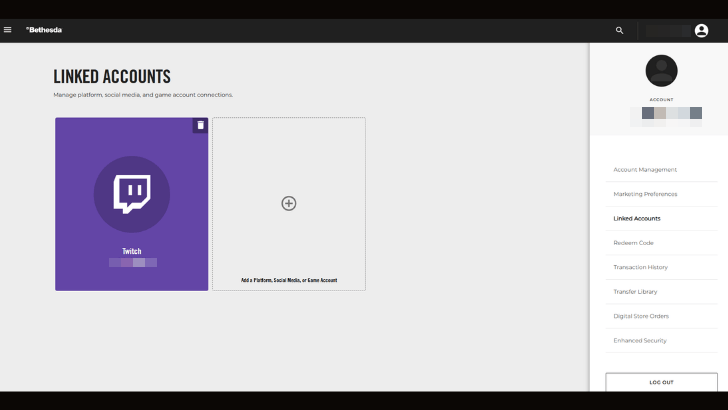Open Transfer Library

(x=635, y=291)
